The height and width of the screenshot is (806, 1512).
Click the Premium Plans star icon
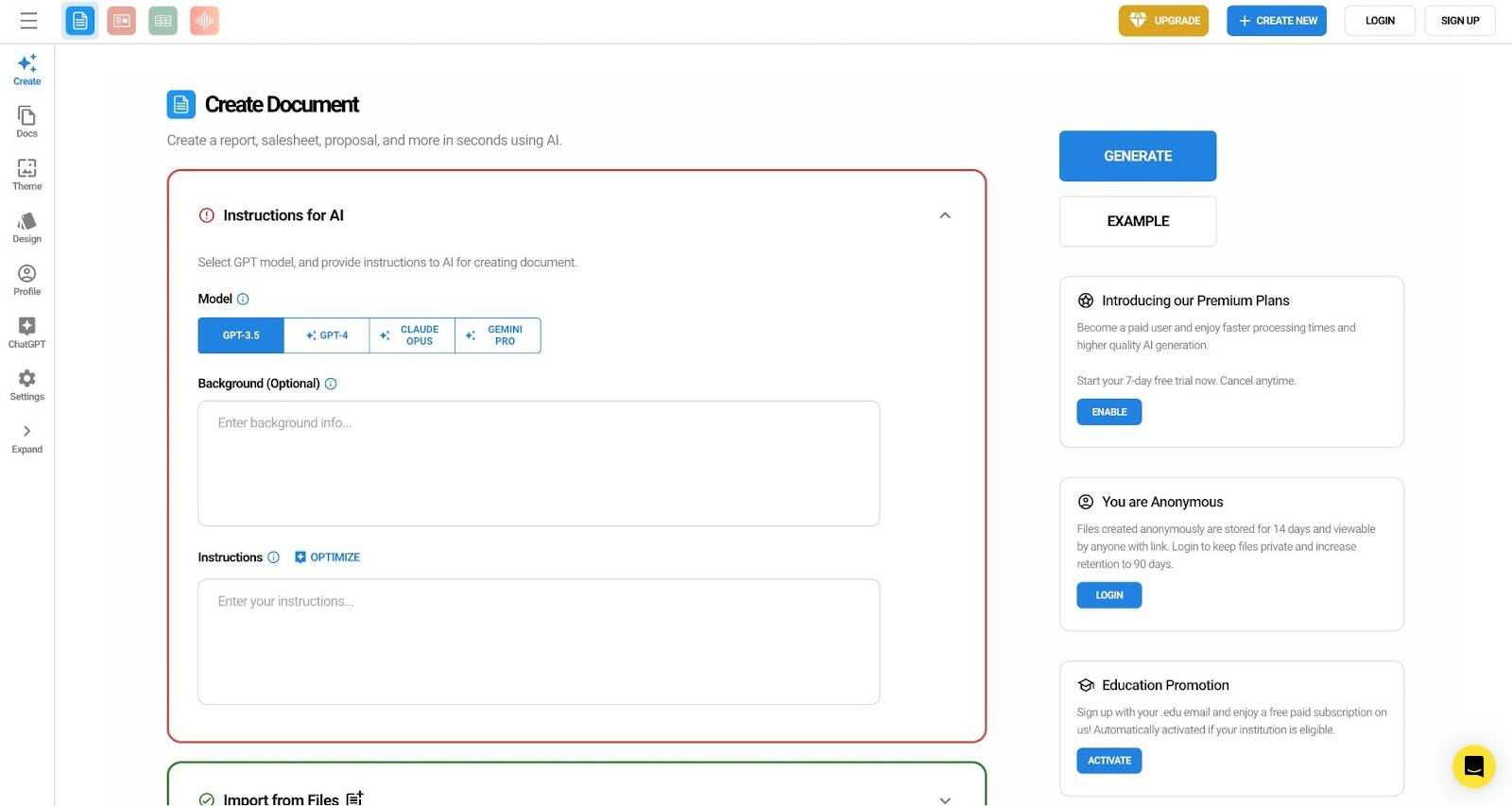(x=1086, y=300)
